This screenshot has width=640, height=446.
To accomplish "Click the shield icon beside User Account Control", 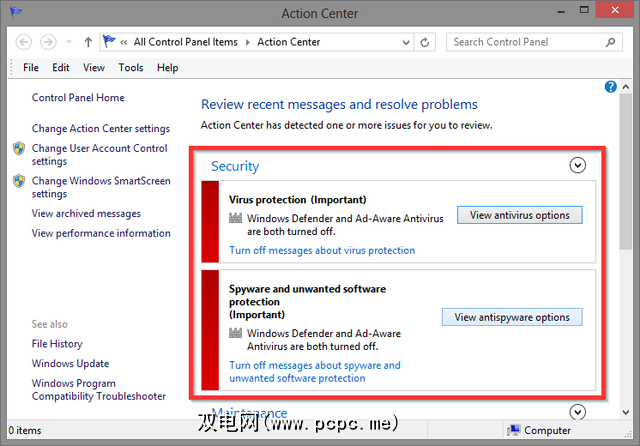I will (x=19, y=148).
